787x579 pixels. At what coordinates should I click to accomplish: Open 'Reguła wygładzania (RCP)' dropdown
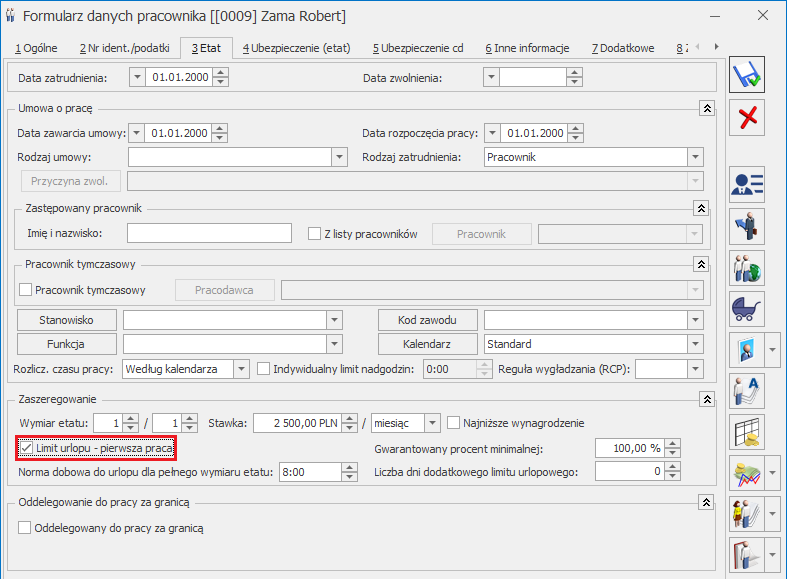[x=695, y=369]
